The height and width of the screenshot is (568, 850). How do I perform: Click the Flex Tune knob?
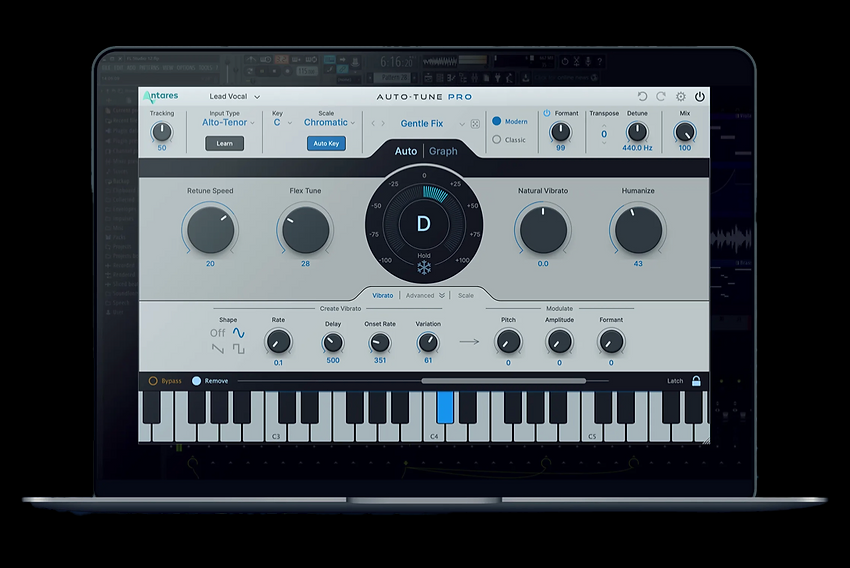click(306, 230)
